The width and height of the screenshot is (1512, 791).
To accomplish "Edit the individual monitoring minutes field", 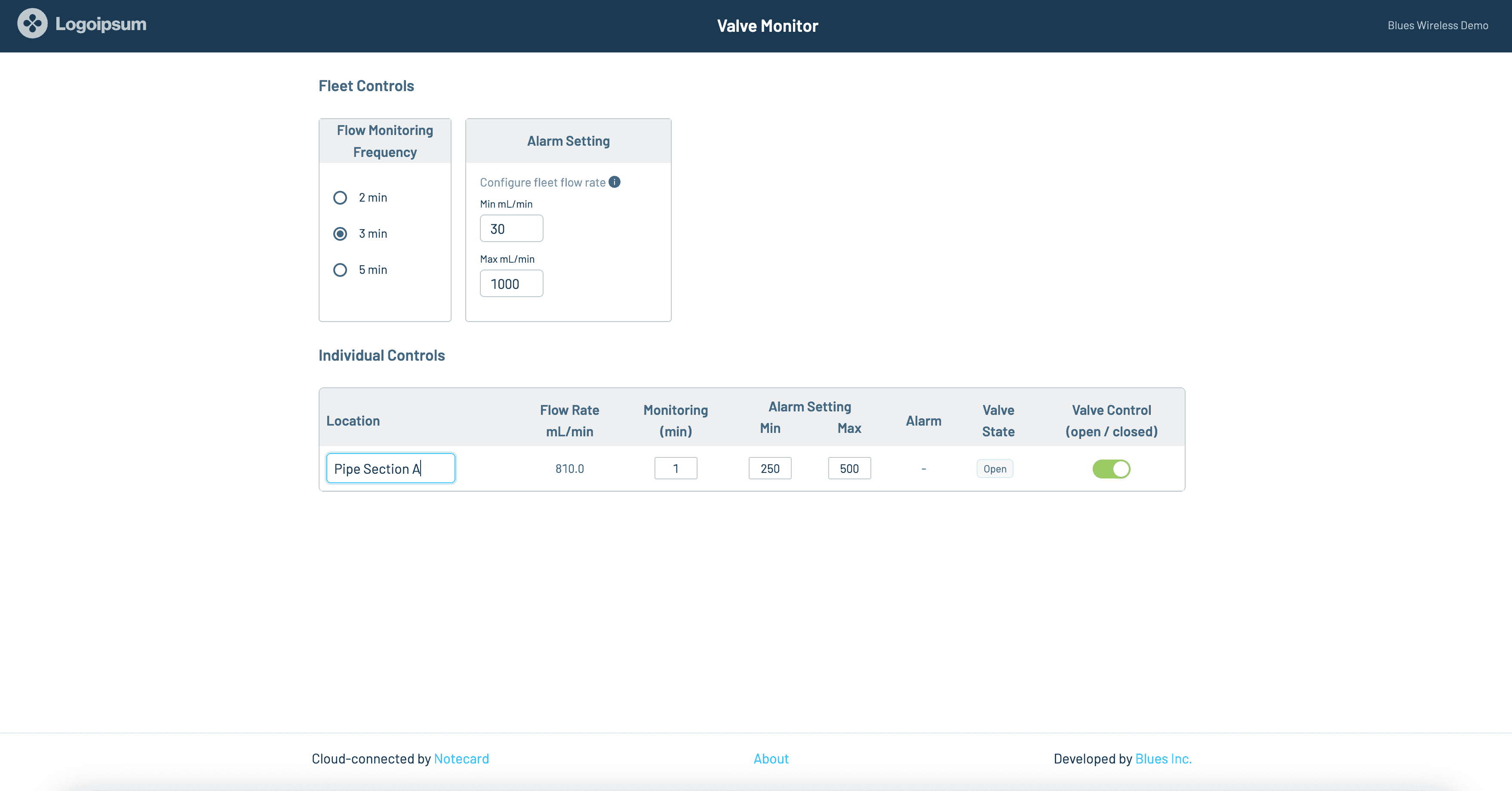I will (x=676, y=468).
